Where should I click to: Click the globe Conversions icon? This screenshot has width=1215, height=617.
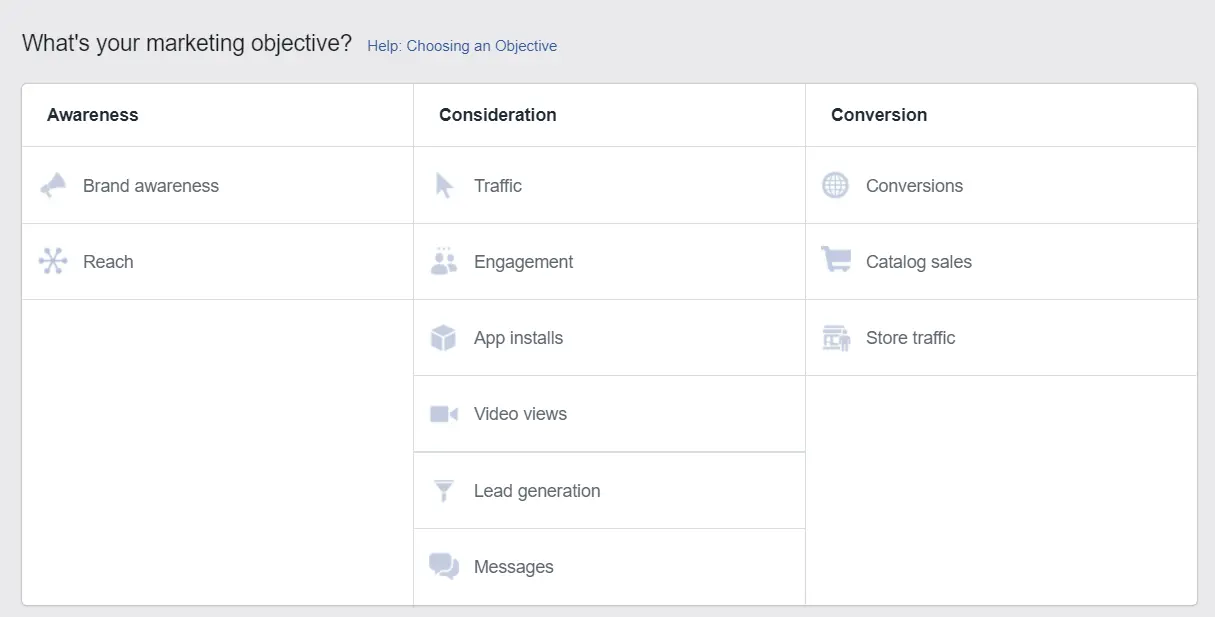[x=835, y=186]
